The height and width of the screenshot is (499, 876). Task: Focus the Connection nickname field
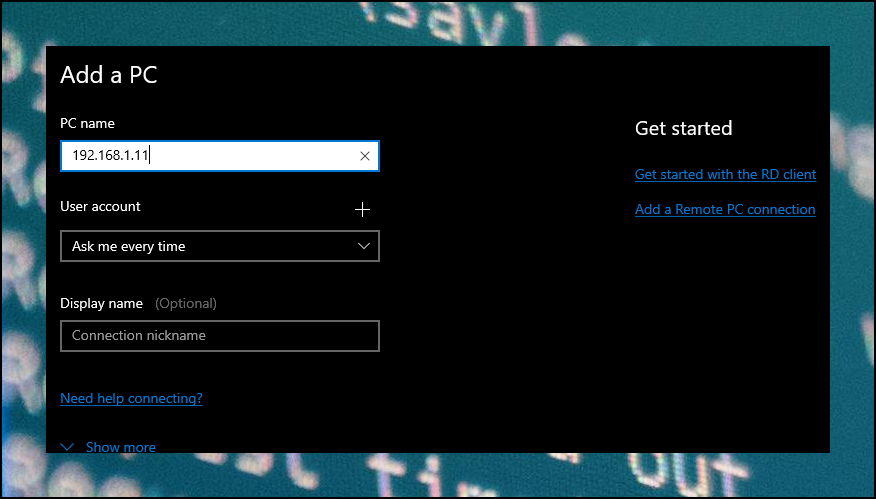pyautogui.click(x=220, y=336)
